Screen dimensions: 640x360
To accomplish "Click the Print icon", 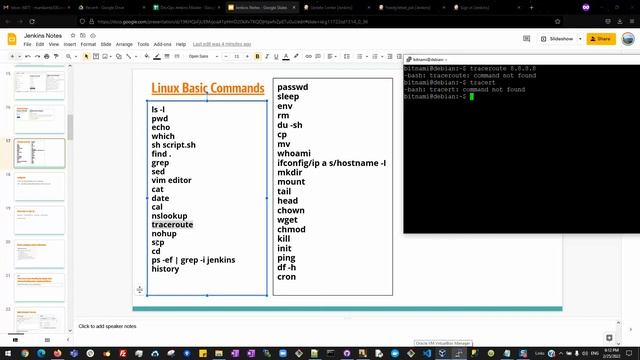I will [x=47, y=56].
